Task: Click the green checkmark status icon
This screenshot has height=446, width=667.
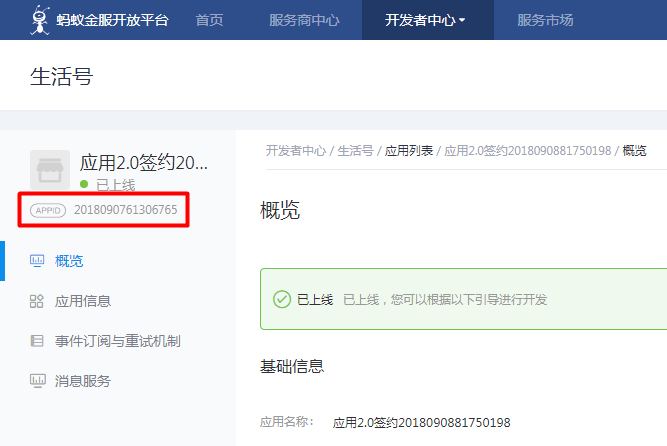Action: pos(281,299)
